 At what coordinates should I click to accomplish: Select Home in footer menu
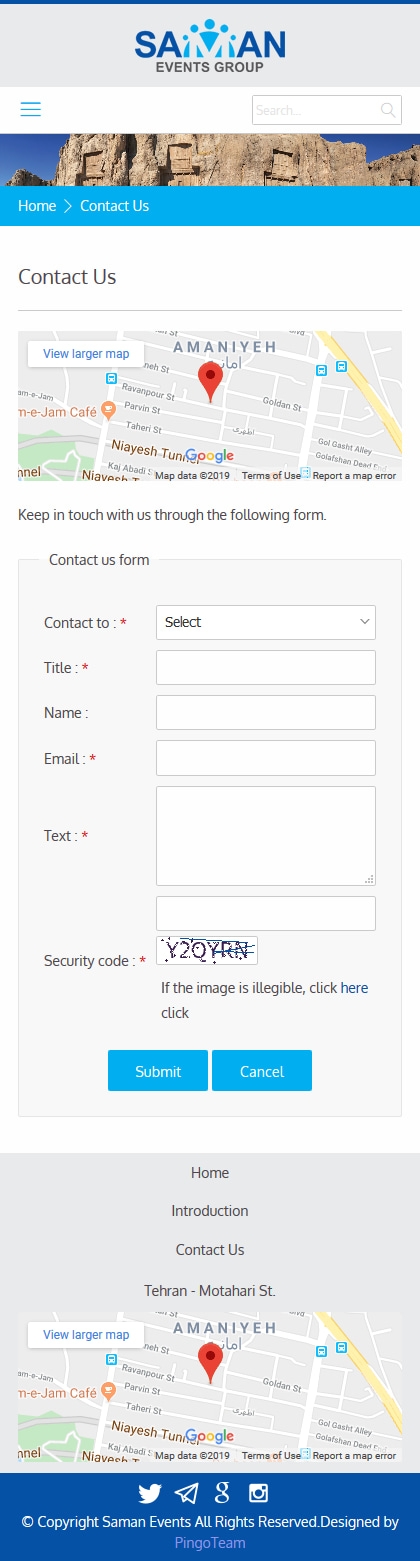click(x=210, y=1173)
